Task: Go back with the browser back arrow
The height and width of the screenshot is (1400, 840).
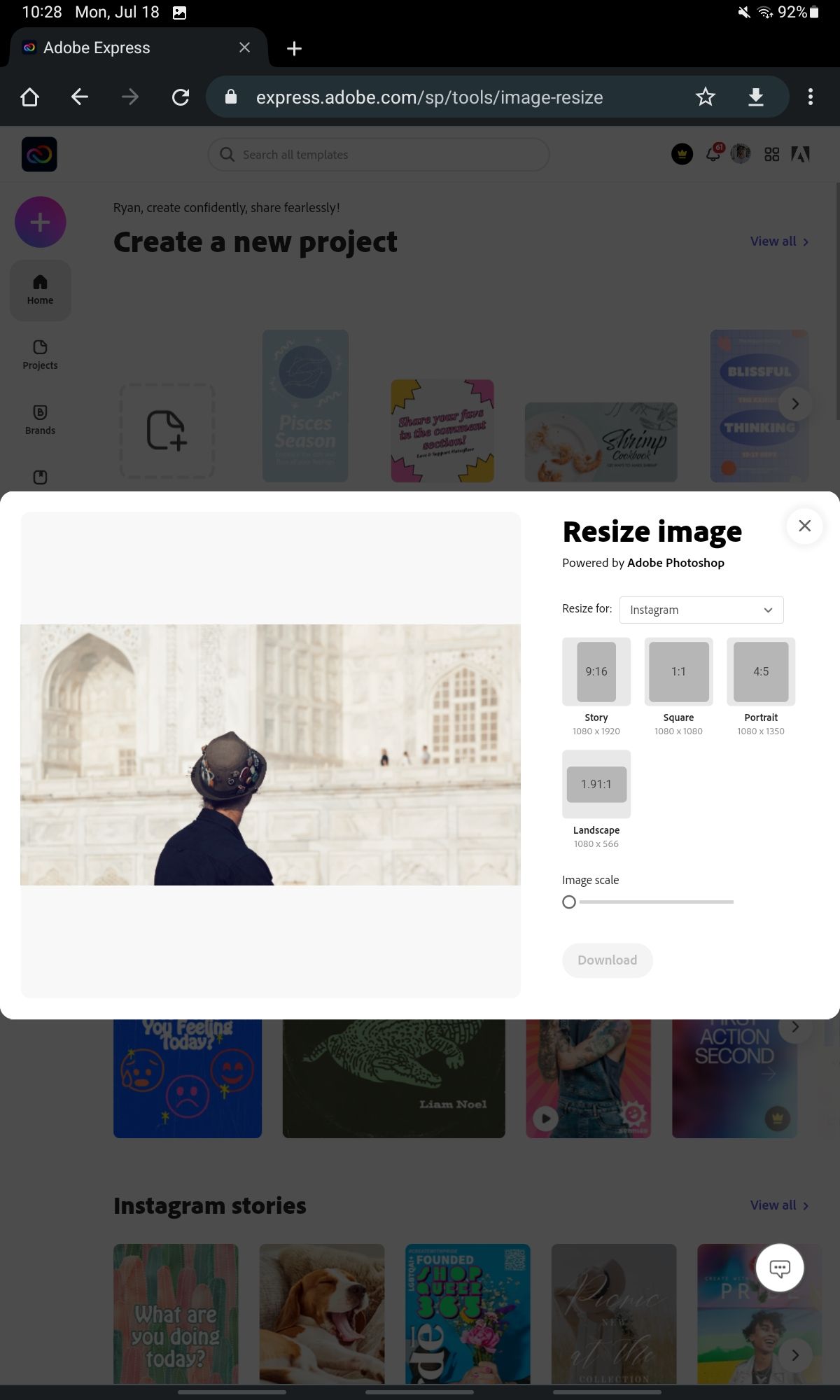Action: [80, 97]
